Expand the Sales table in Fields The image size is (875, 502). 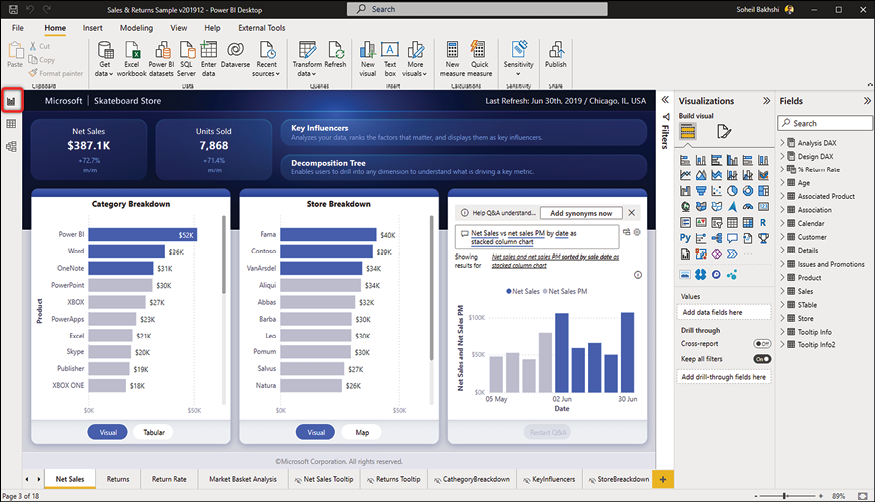tap(783, 291)
